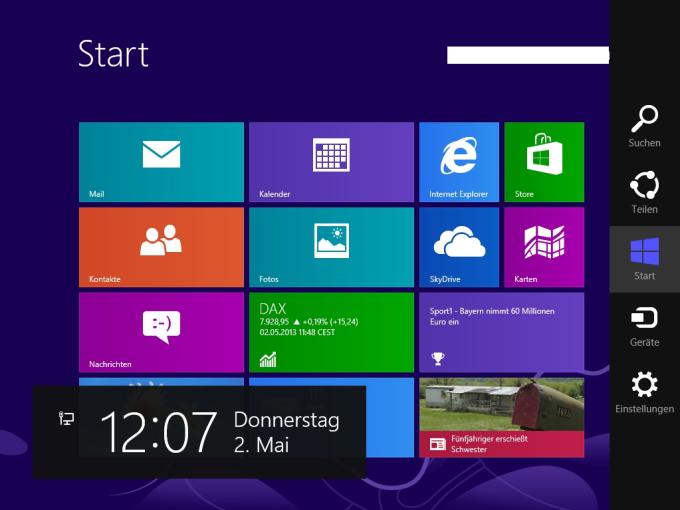Click the DAX value 7.928,95 text
680x510 pixels.
point(274,322)
